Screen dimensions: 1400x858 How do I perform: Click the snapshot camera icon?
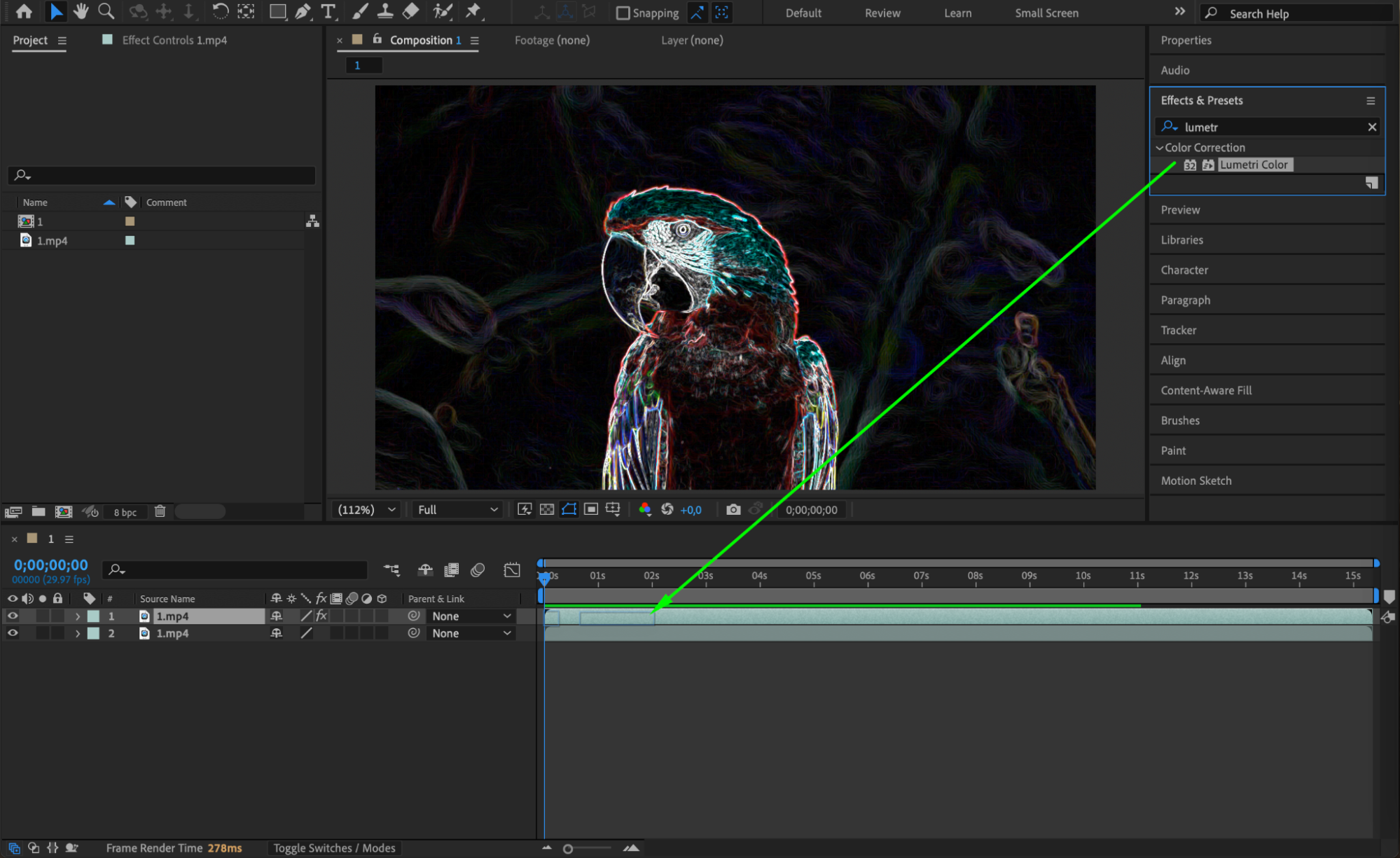pos(733,510)
